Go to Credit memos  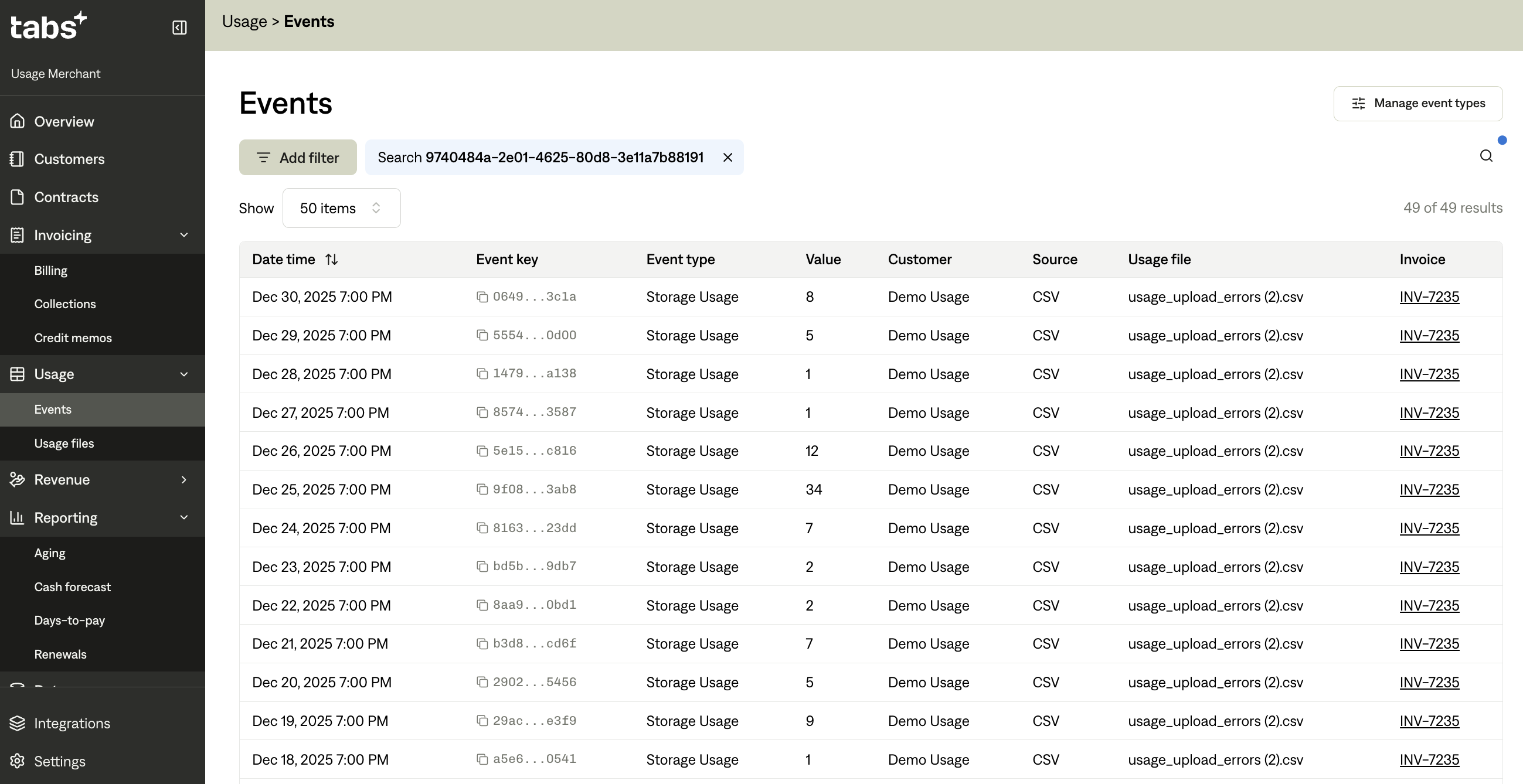point(73,338)
